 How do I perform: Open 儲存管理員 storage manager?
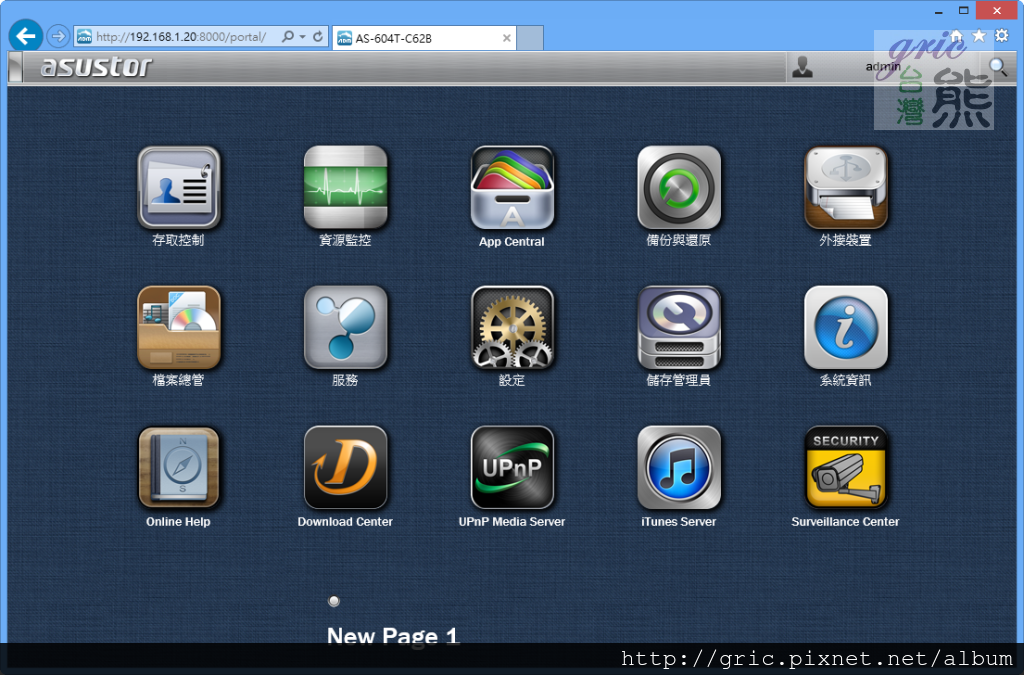(x=679, y=327)
